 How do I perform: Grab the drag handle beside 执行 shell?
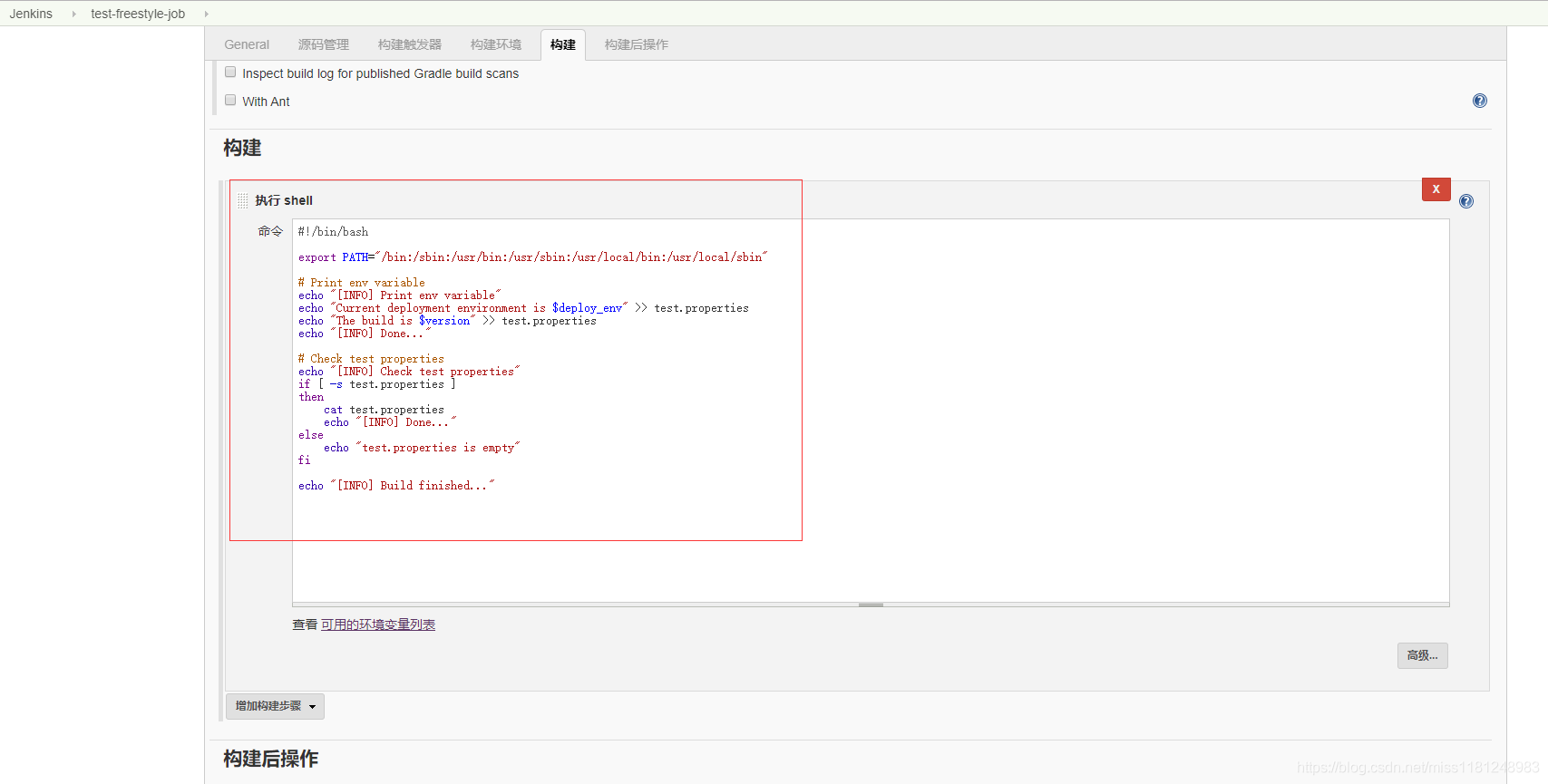[x=243, y=200]
